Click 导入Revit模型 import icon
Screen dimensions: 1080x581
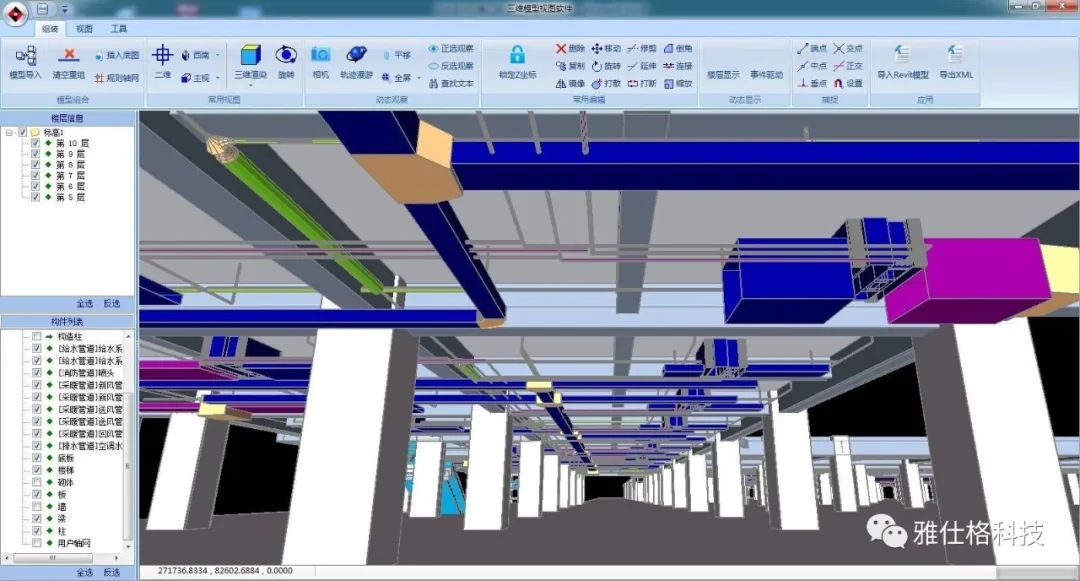pyautogui.click(x=902, y=55)
